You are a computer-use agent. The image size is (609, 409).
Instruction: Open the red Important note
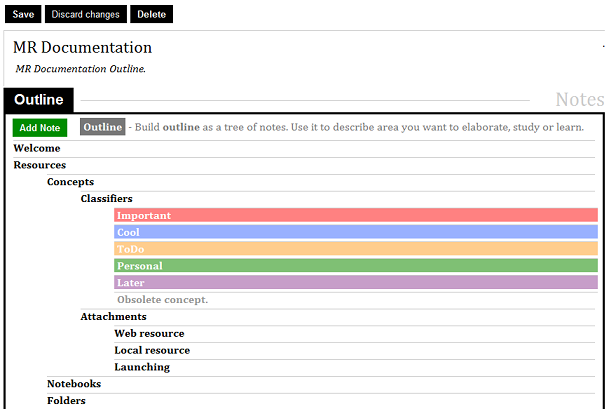356,215
